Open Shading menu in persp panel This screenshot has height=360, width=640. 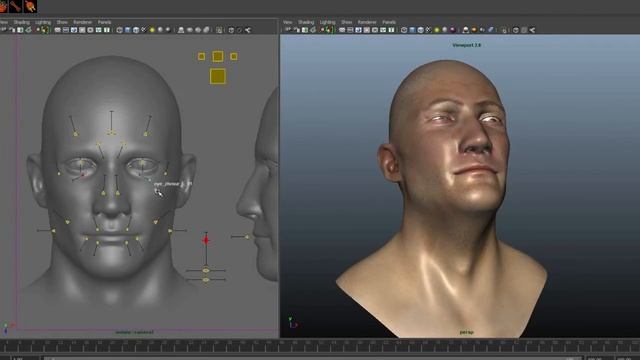coord(306,22)
